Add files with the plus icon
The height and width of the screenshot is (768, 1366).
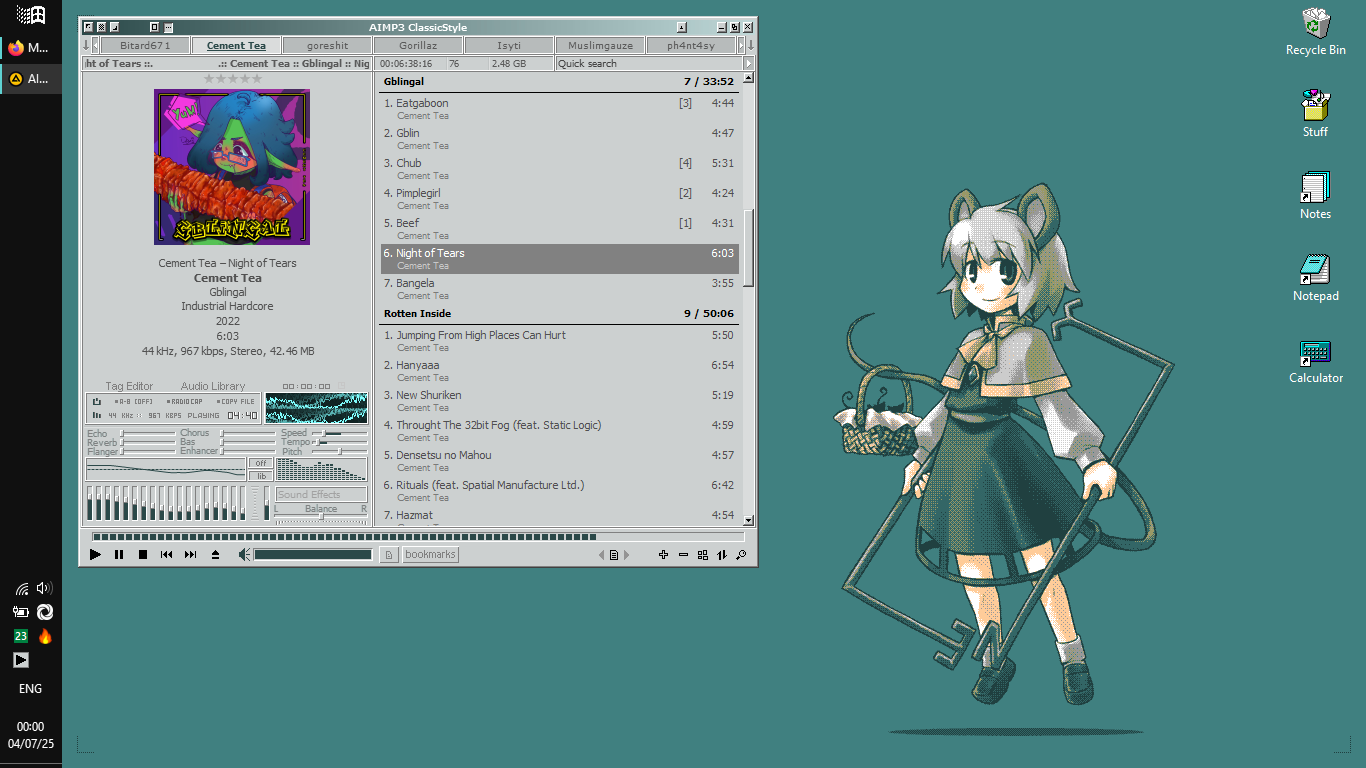click(x=663, y=555)
